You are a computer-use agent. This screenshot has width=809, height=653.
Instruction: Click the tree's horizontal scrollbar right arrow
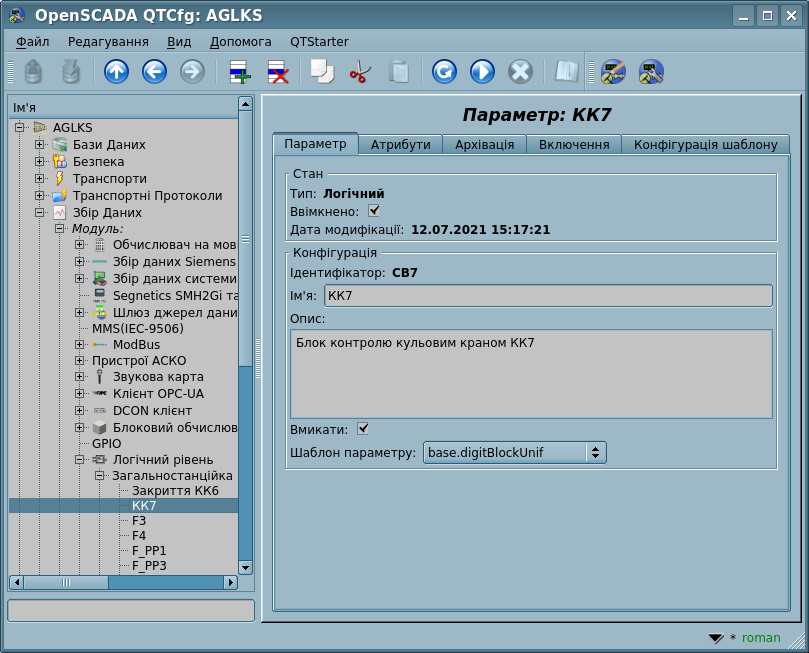tap(230, 582)
